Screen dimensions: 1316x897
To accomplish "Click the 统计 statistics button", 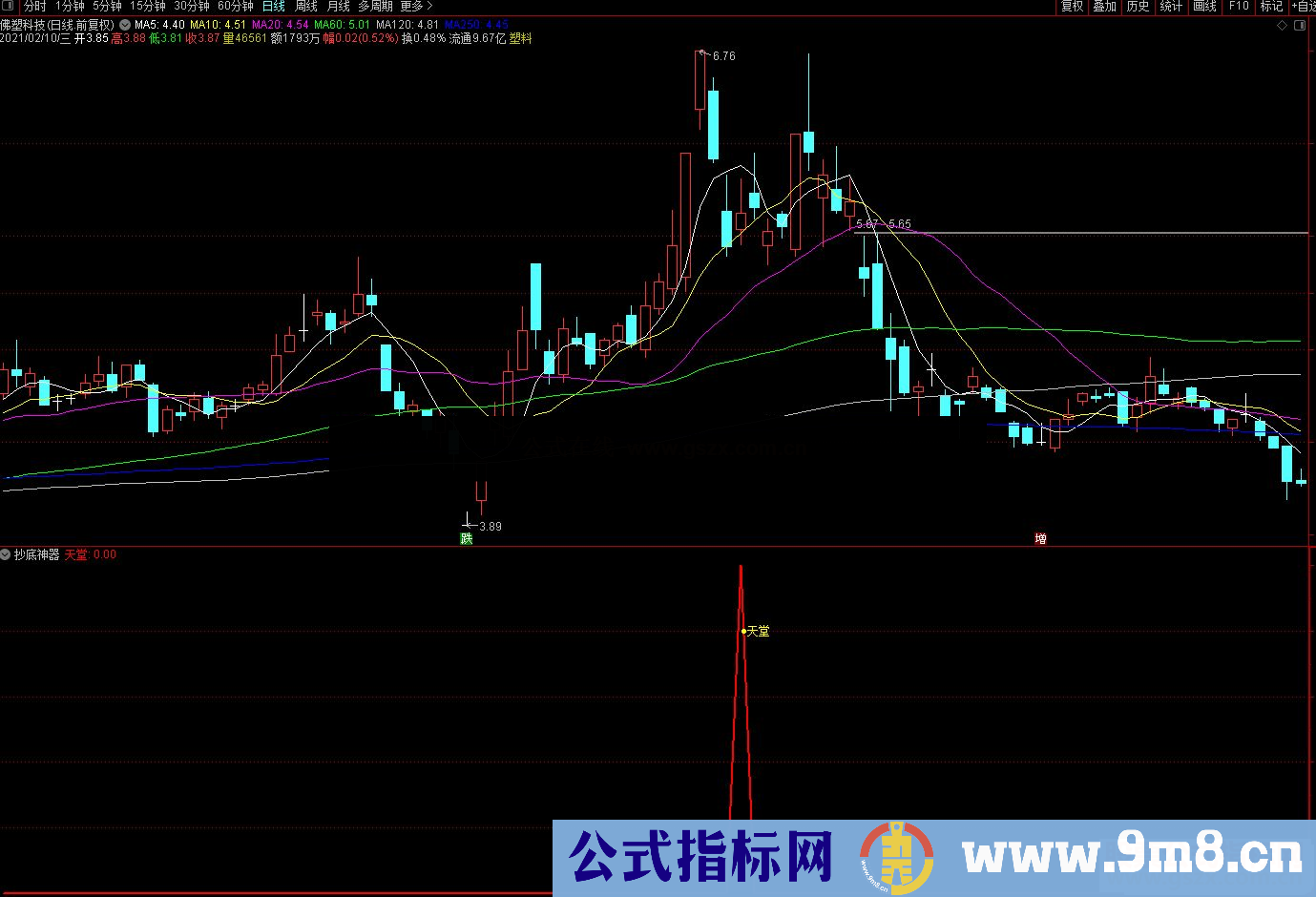I will 1171,6.
